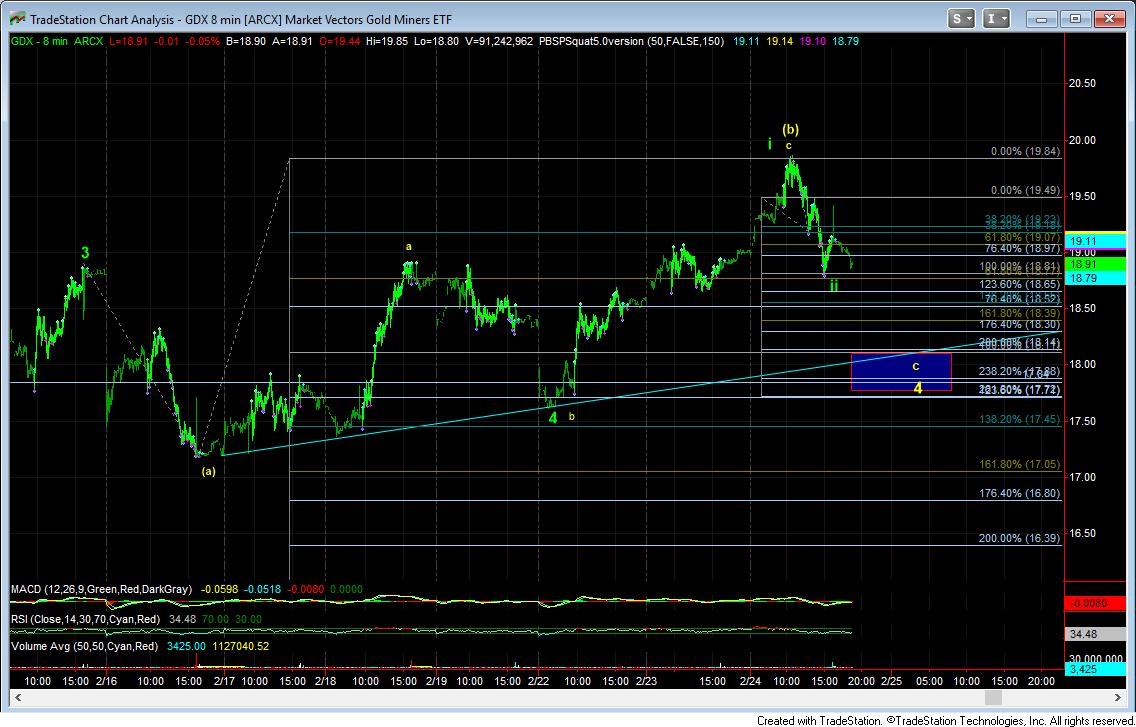The height and width of the screenshot is (727, 1136).
Task: Click the "GDX - 8 min" symbol label
Action: (x=39, y=41)
